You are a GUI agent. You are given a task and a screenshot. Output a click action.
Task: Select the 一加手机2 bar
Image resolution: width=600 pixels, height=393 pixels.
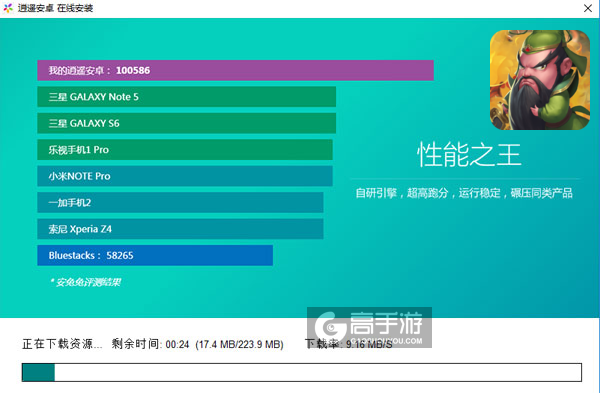tap(180, 202)
